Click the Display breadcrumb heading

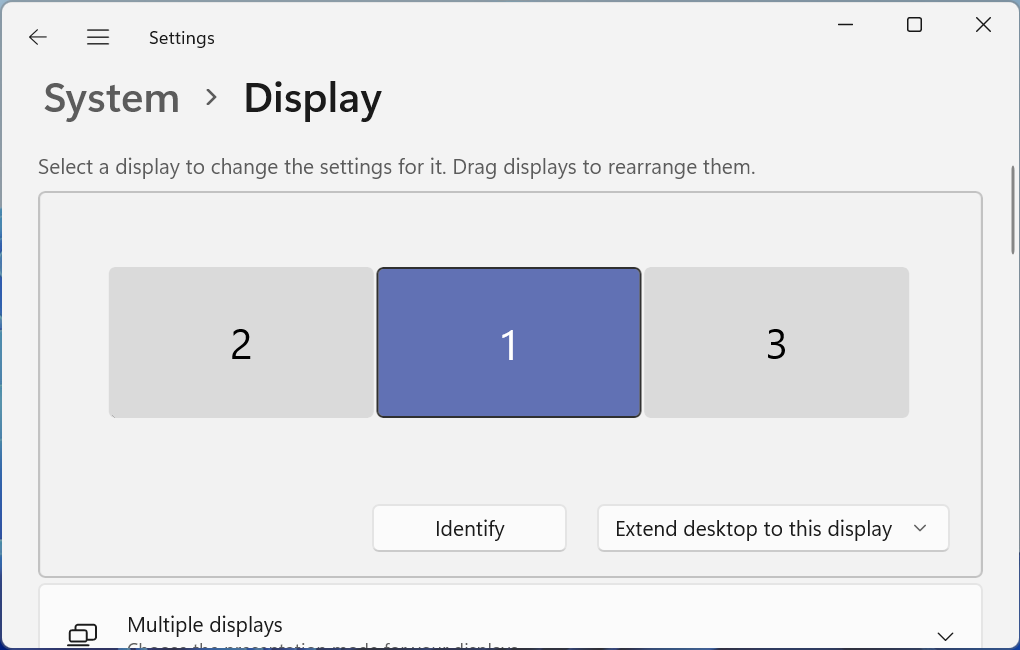tap(312, 99)
